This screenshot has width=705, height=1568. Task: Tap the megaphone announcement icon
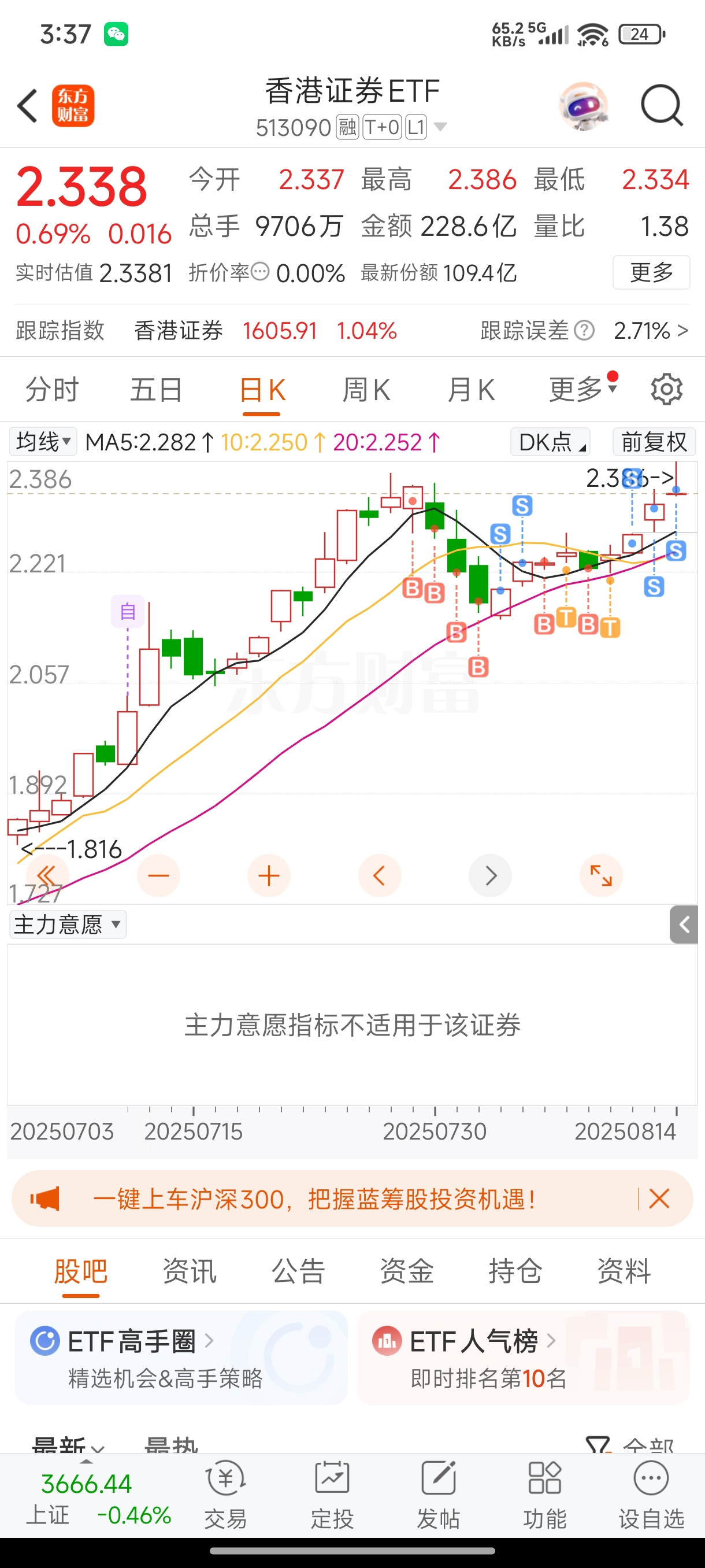(45, 1199)
